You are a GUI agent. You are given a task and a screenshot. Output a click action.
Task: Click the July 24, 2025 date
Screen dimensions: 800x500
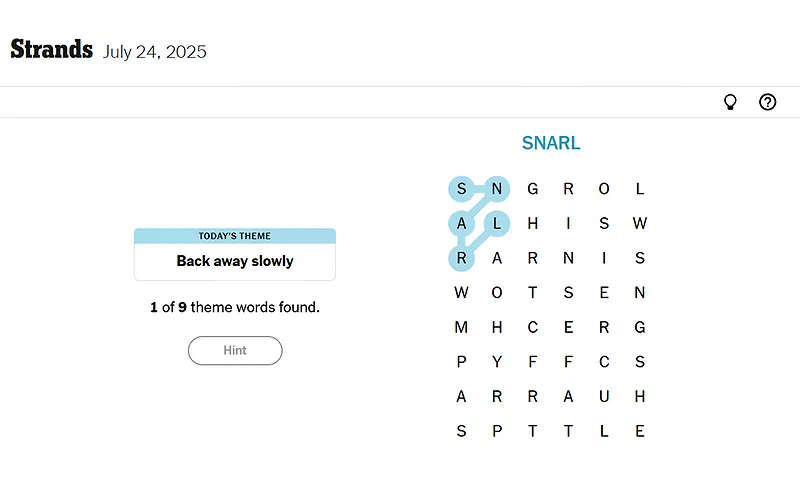[x=155, y=52]
